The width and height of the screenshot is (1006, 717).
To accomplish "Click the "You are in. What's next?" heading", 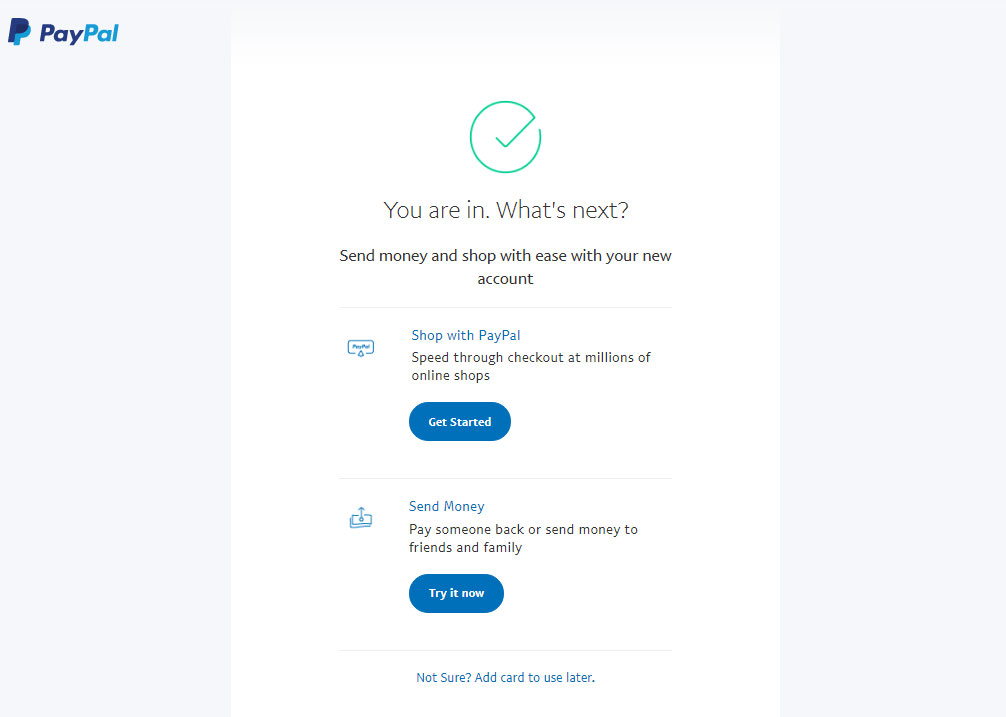I will click(505, 210).
